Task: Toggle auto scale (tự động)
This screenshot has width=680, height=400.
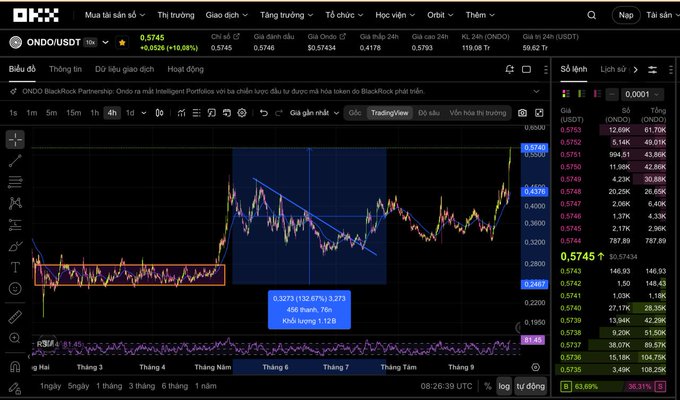Action: pyautogui.click(x=530, y=386)
